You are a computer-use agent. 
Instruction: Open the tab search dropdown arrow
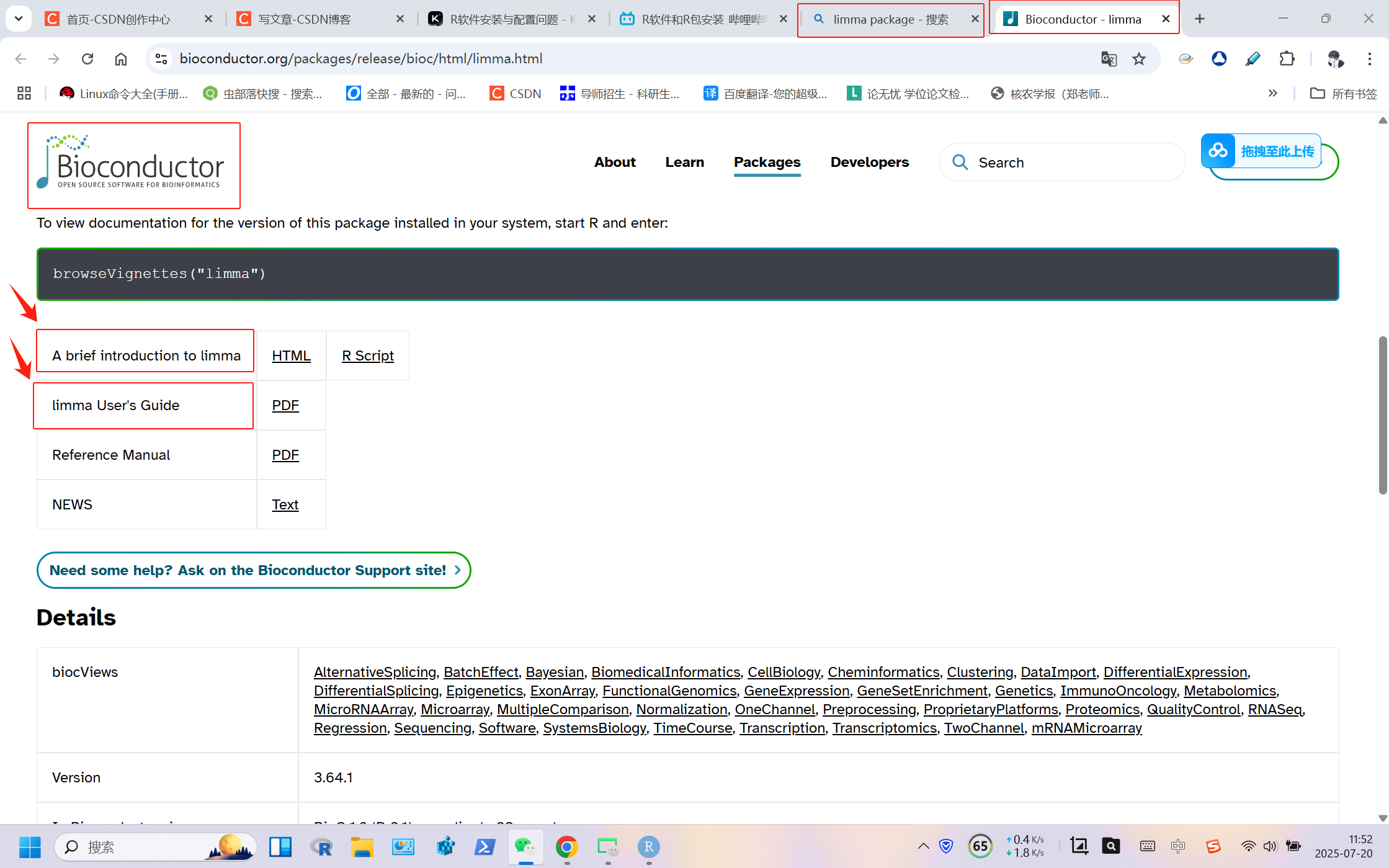(x=19, y=19)
